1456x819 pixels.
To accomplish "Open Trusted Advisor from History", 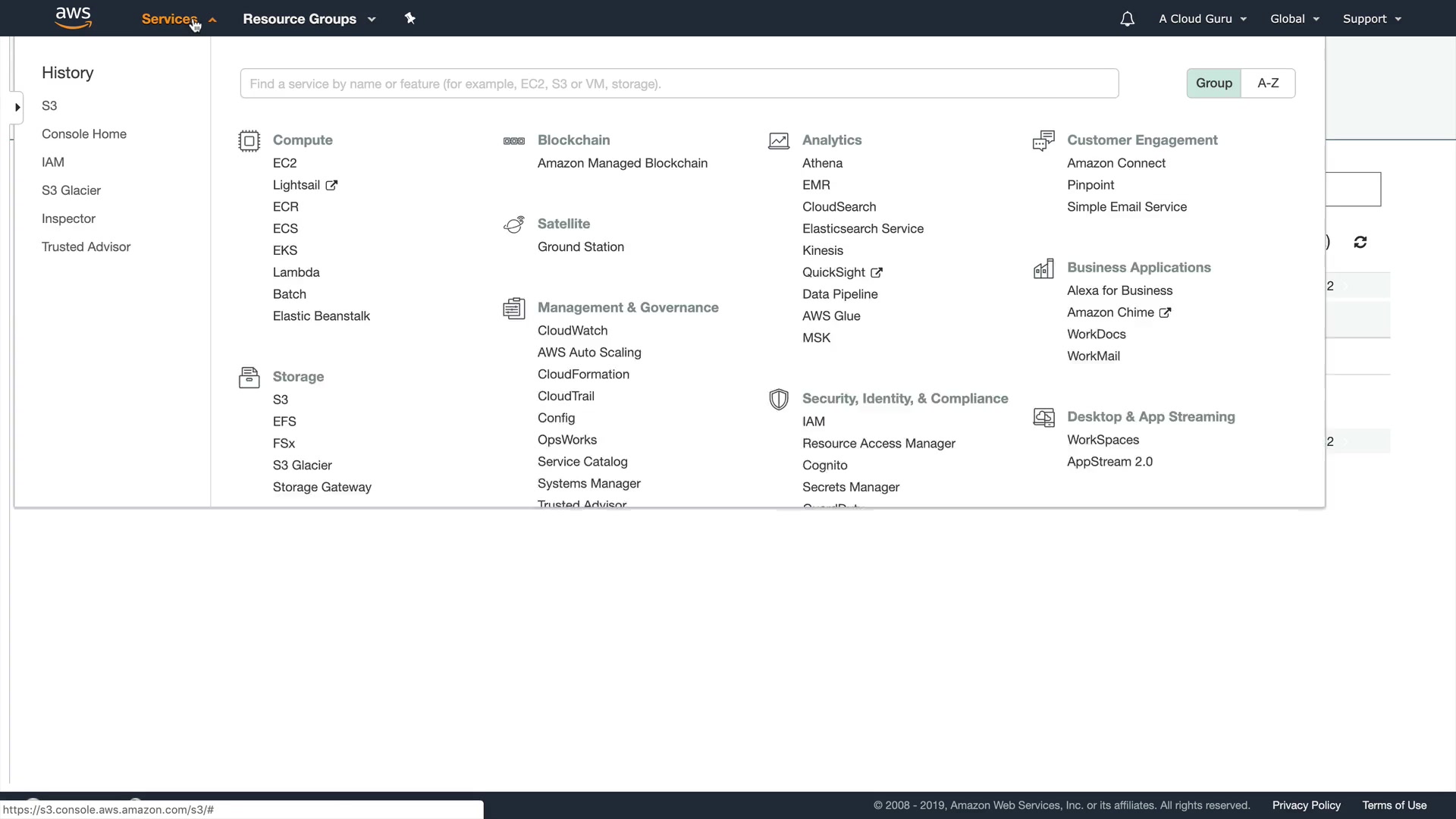I will pos(86,247).
